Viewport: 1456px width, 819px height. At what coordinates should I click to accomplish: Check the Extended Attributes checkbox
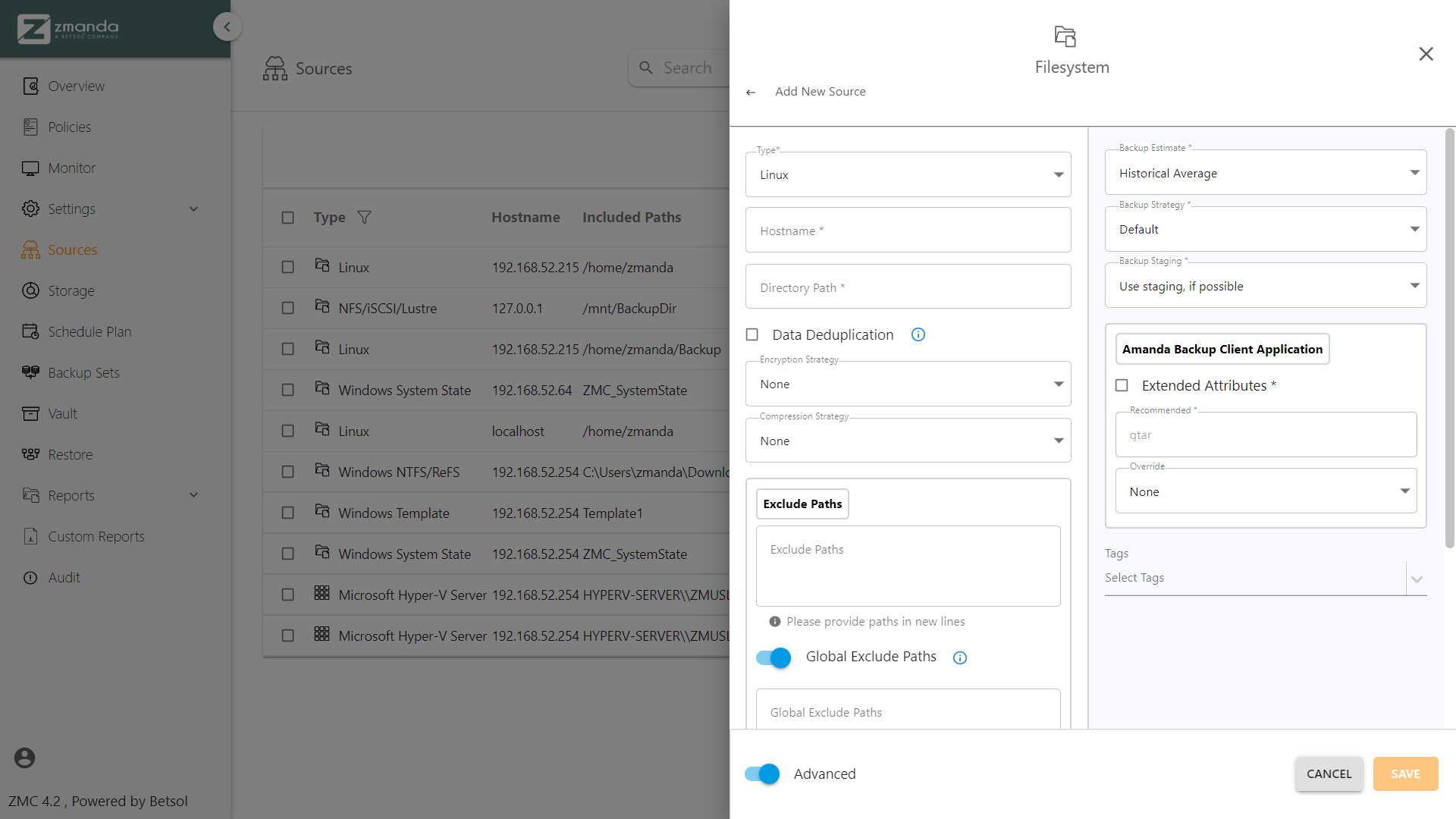[1122, 385]
